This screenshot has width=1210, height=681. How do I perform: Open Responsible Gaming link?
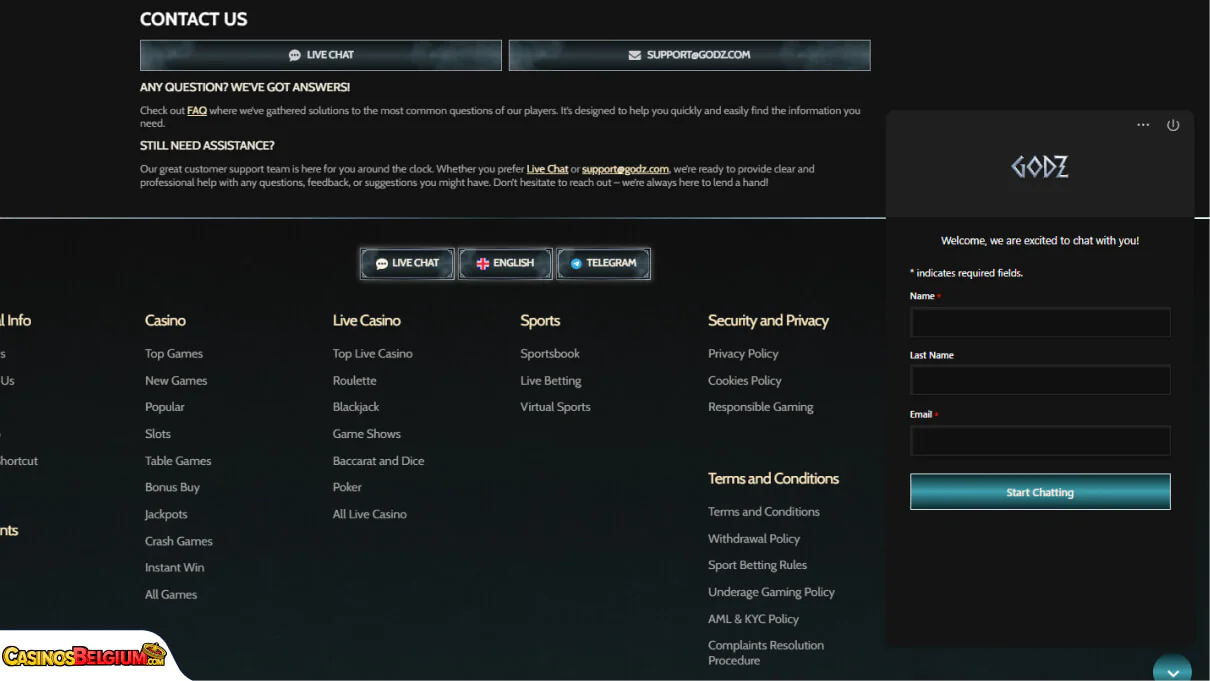(x=761, y=407)
